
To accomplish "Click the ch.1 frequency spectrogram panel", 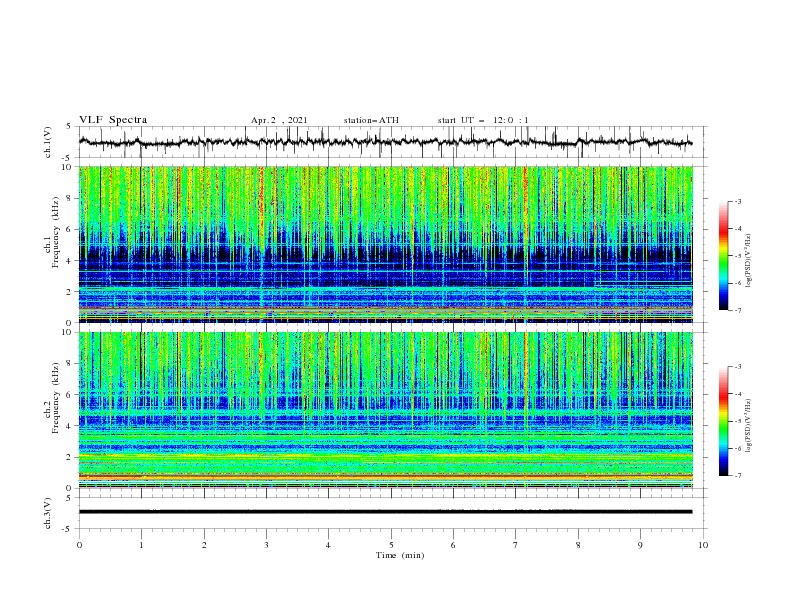I will click(x=385, y=244).
